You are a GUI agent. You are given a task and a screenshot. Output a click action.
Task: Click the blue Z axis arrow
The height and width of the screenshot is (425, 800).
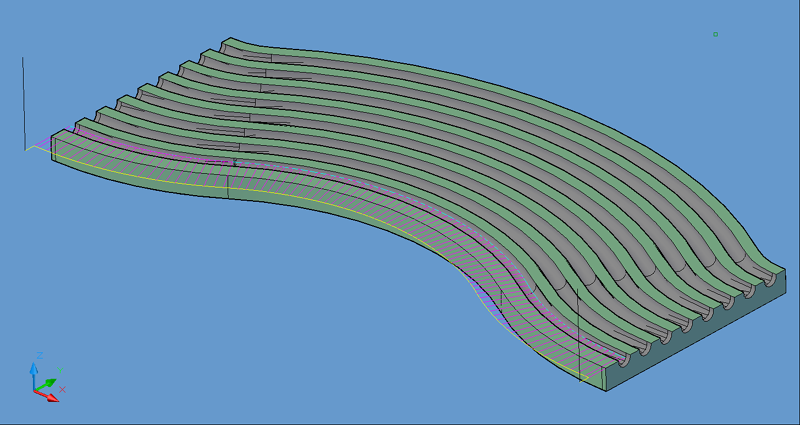[34, 371]
